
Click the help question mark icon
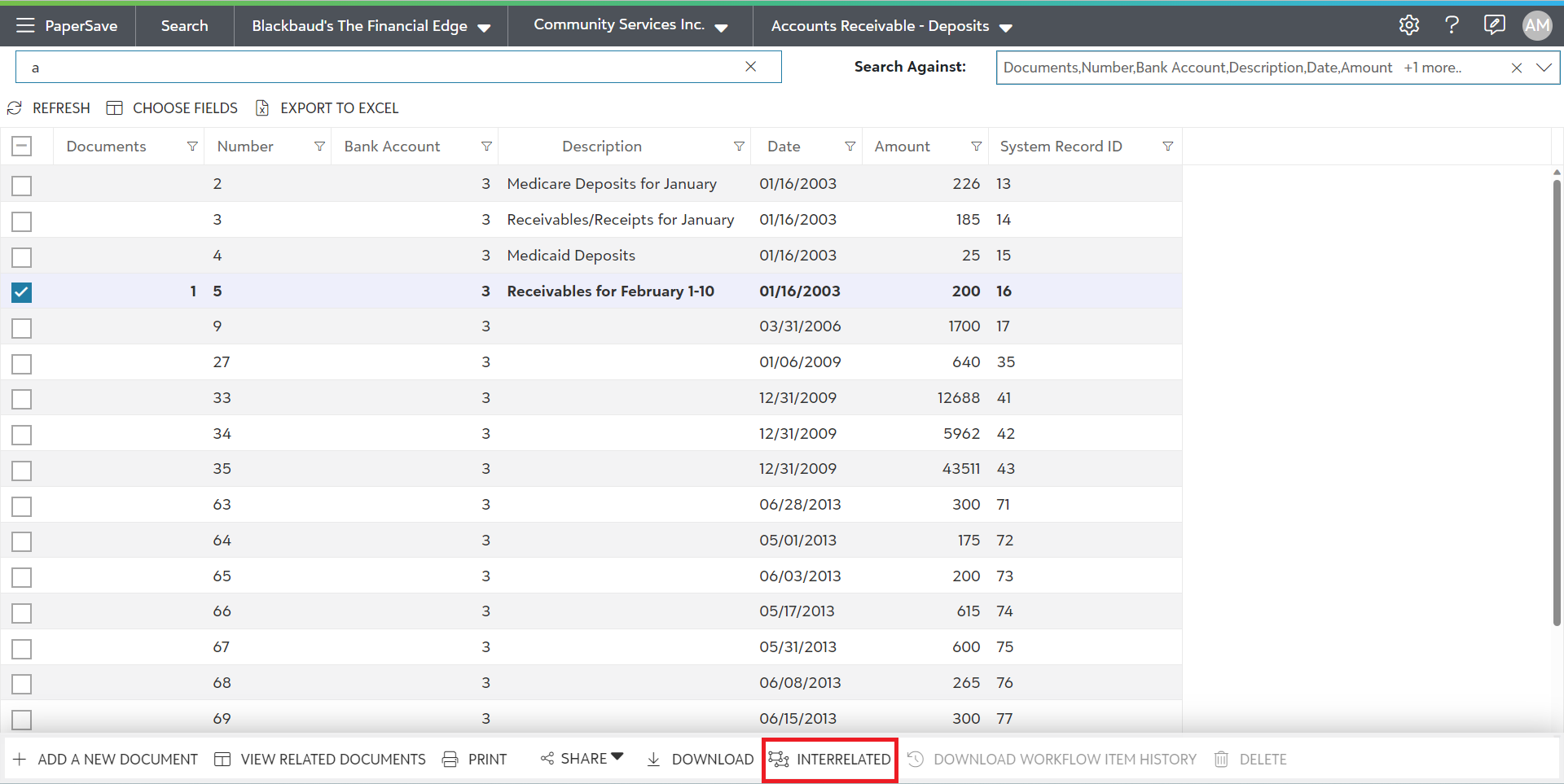1451,25
